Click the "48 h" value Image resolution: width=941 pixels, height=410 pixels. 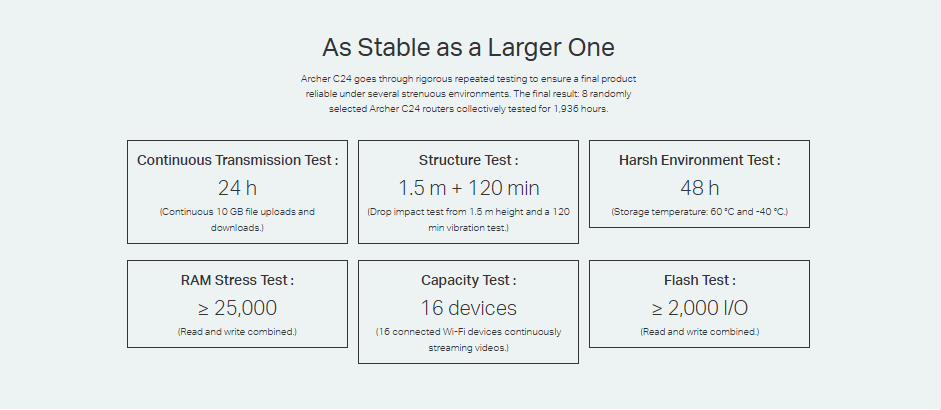(x=699, y=188)
